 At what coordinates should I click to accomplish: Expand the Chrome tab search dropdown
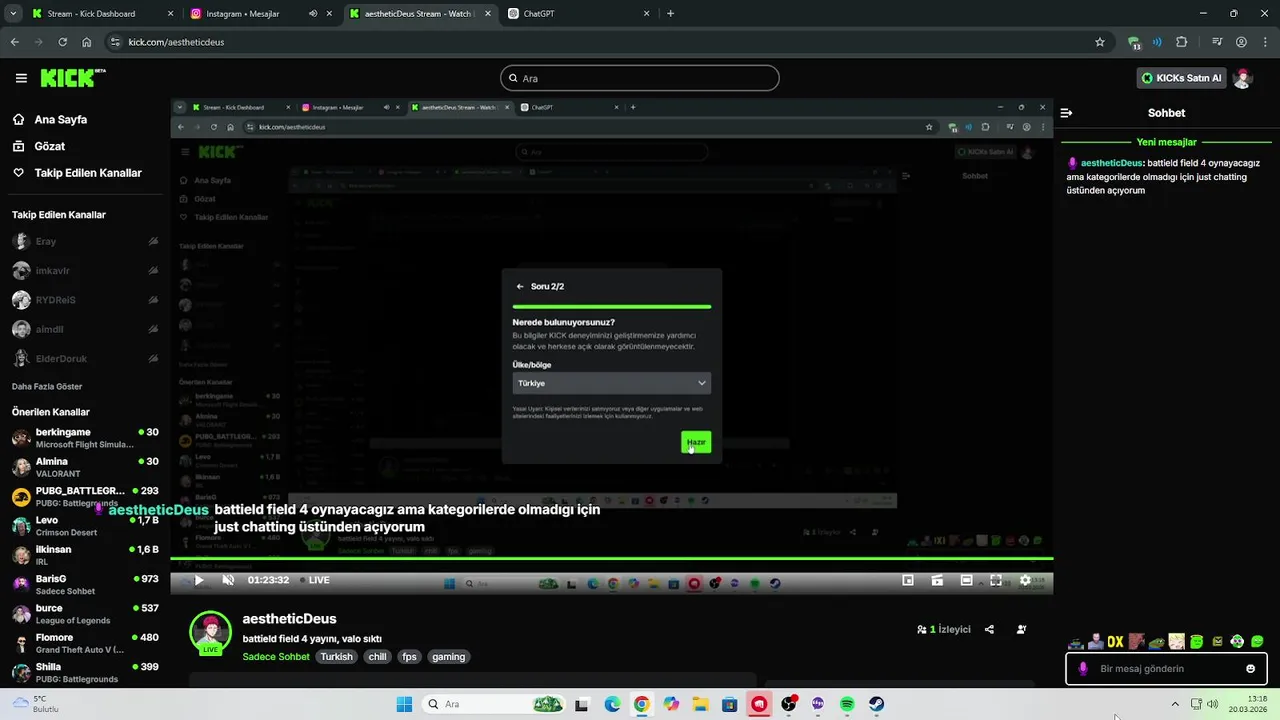pyautogui.click(x=13, y=14)
